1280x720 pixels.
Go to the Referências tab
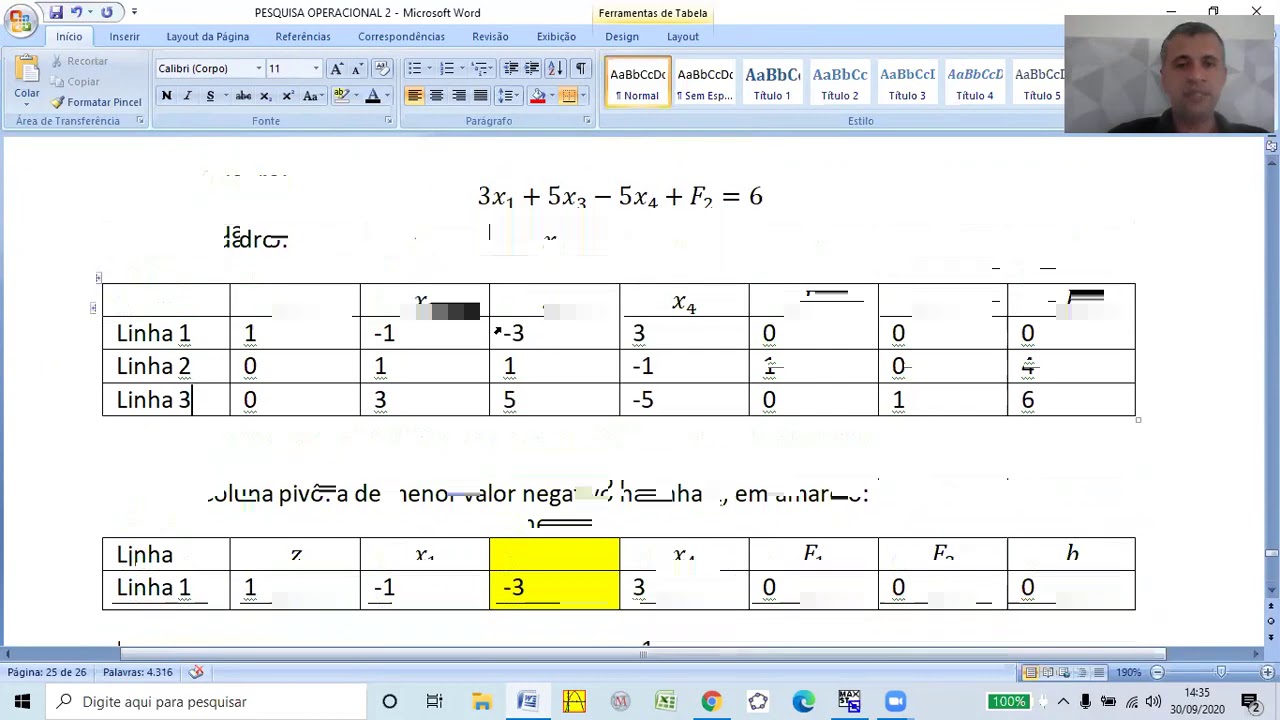coord(302,37)
